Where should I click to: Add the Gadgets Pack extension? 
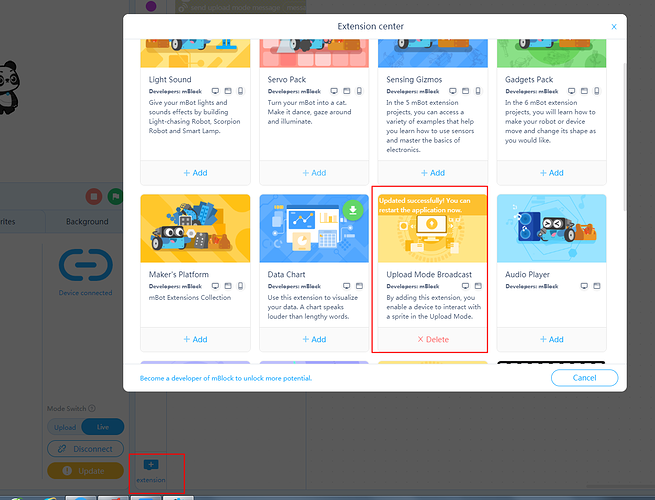click(x=551, y=173)
